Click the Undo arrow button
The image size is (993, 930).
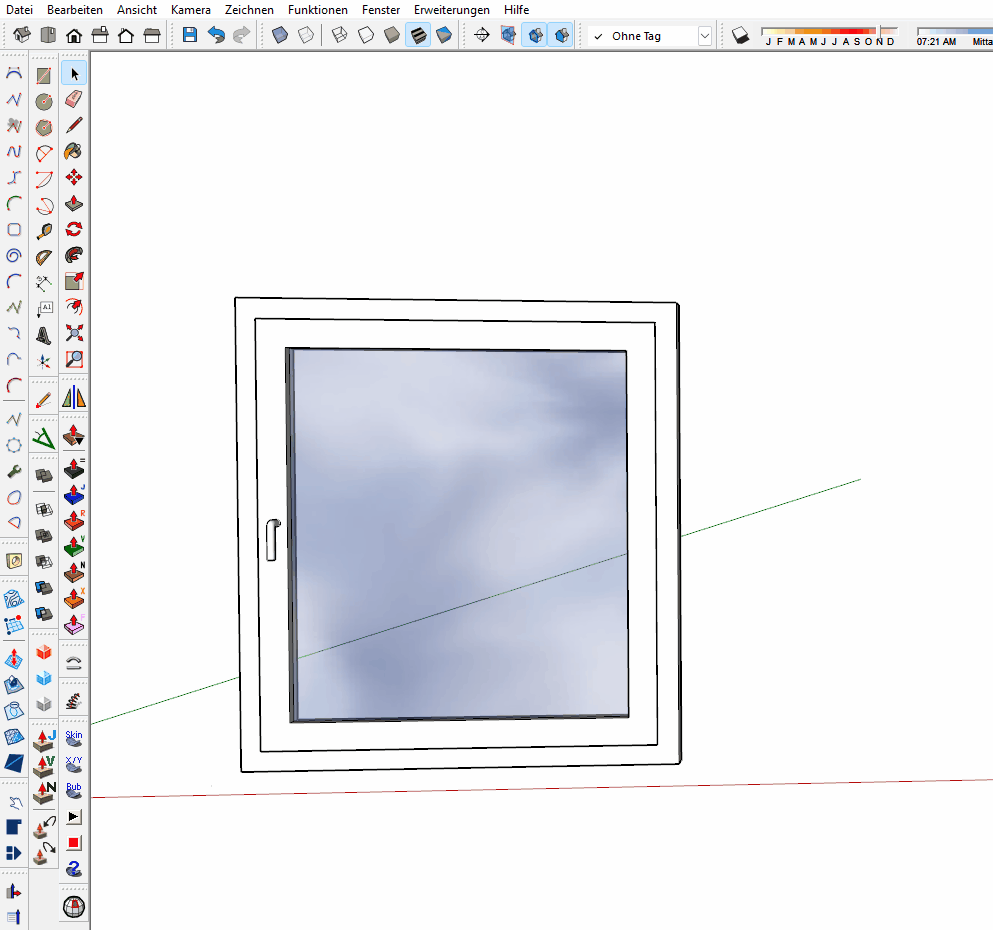216,35
